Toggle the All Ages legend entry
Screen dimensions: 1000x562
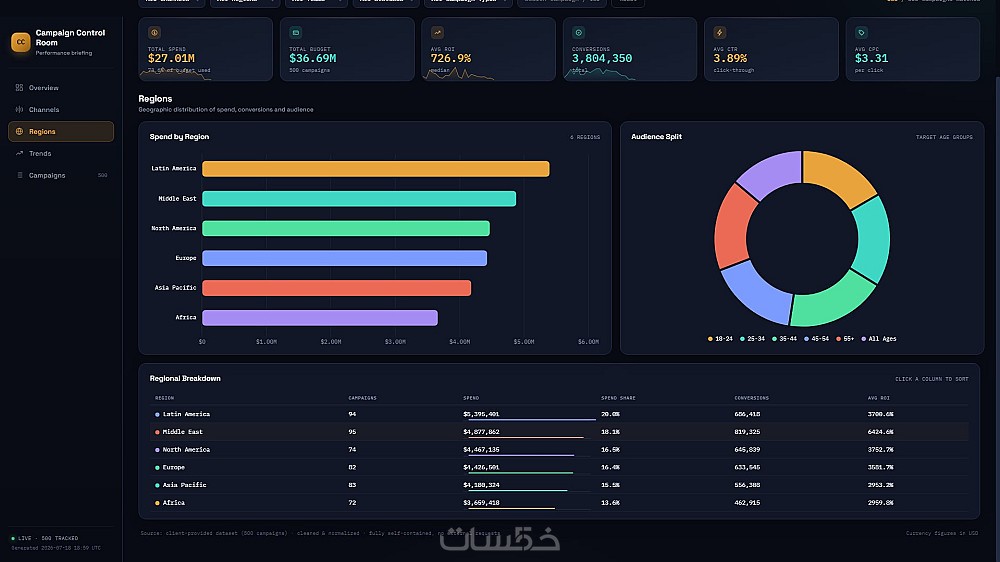click(x=879, y=339)
